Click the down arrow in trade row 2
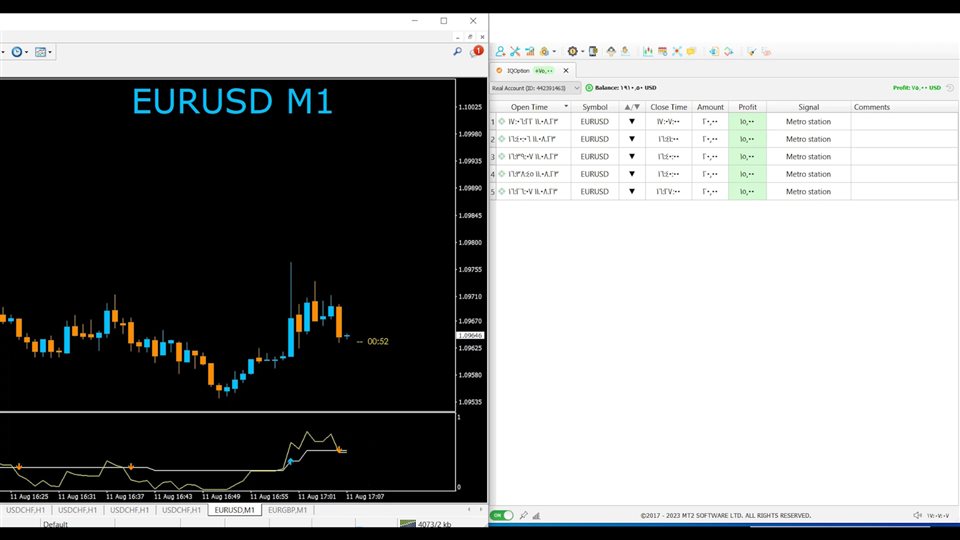This screenshot has width=960, height=540. 632,139
